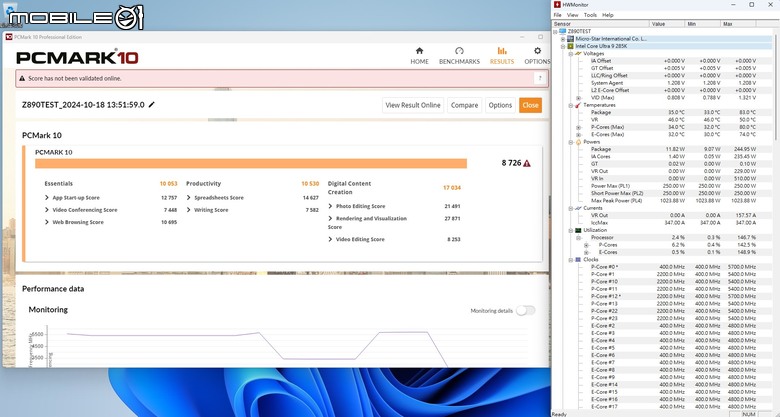
Task: Click HWMonitor Min column header
Action: tap(702, 24)
